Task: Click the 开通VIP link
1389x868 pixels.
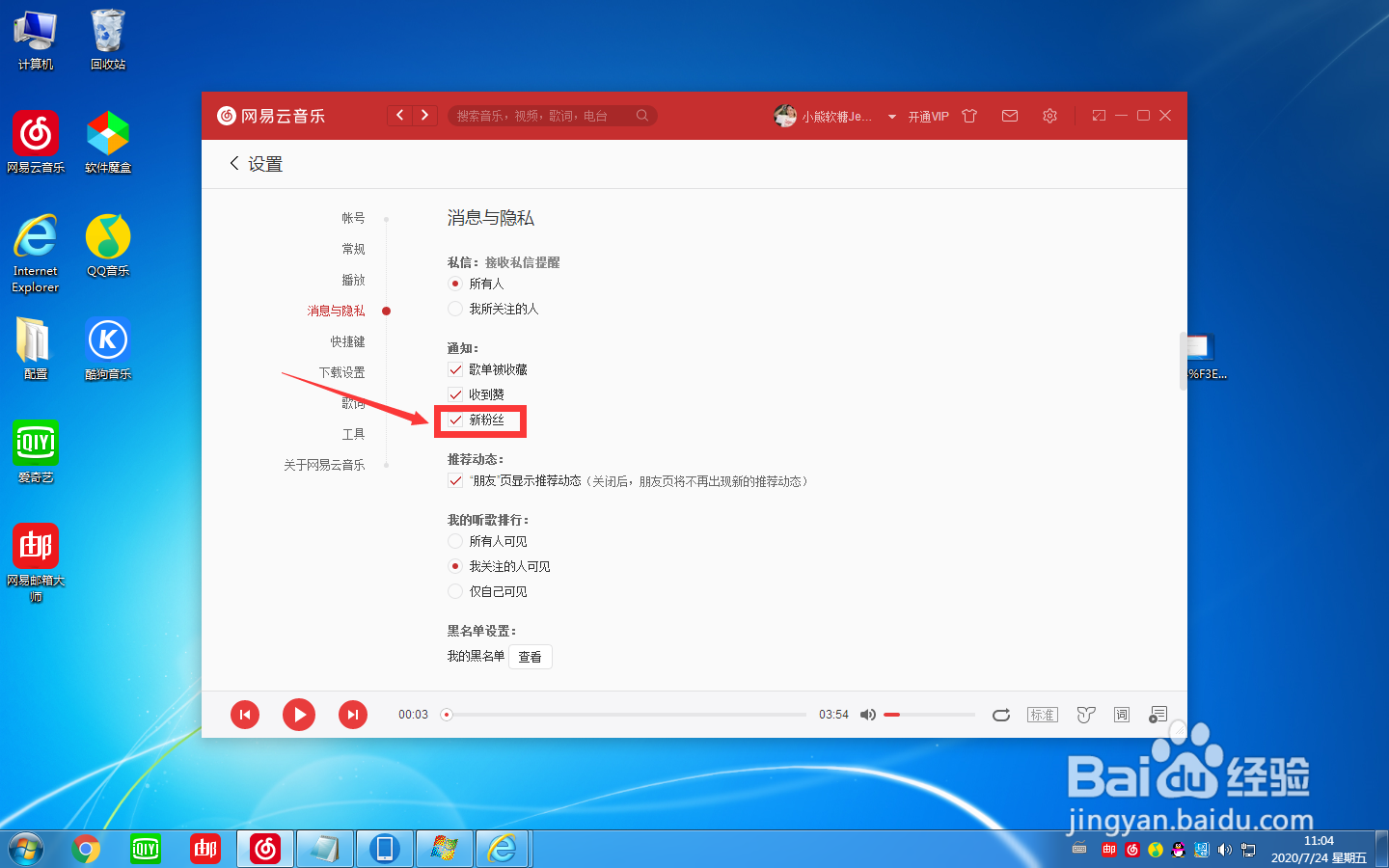Action: pos(928,117)
